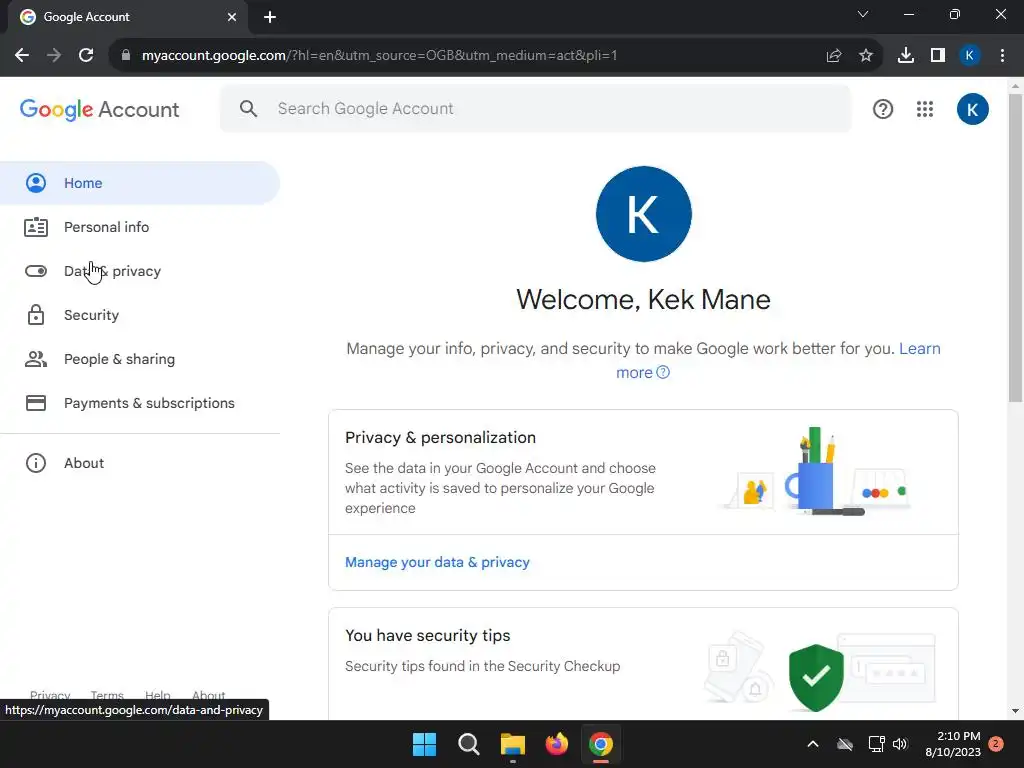Go back in browser history
Image resolution: width=1024 pixels, height=768 pixels.
(22, 56)
